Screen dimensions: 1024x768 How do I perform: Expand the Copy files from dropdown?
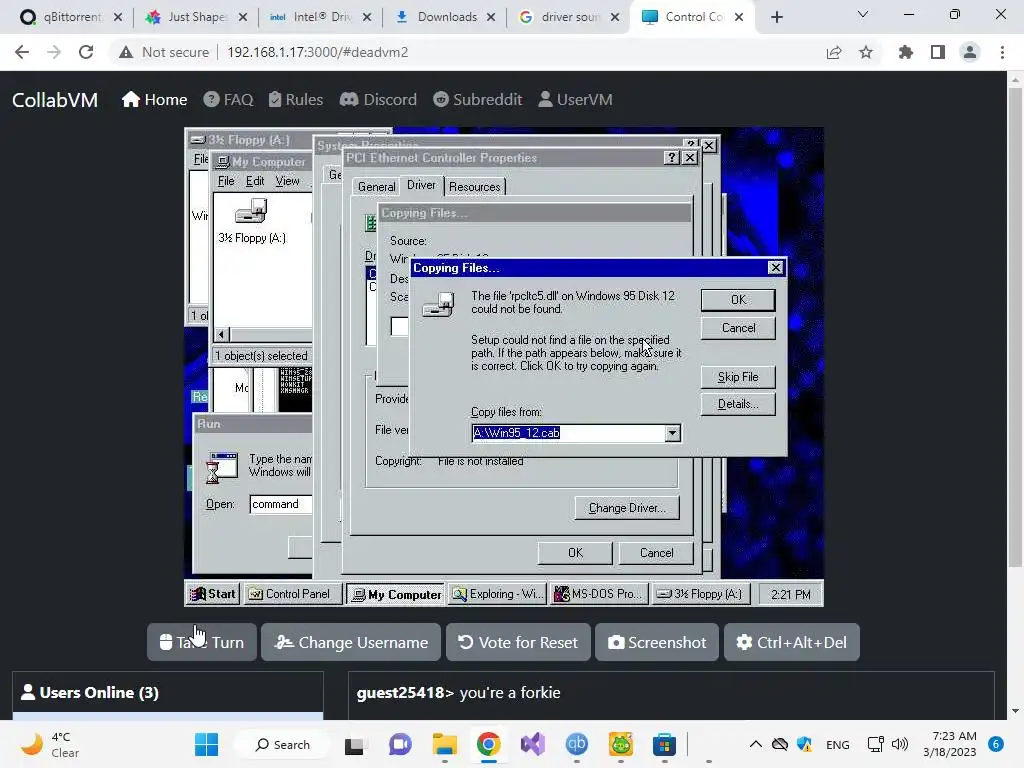coord(672,433)
